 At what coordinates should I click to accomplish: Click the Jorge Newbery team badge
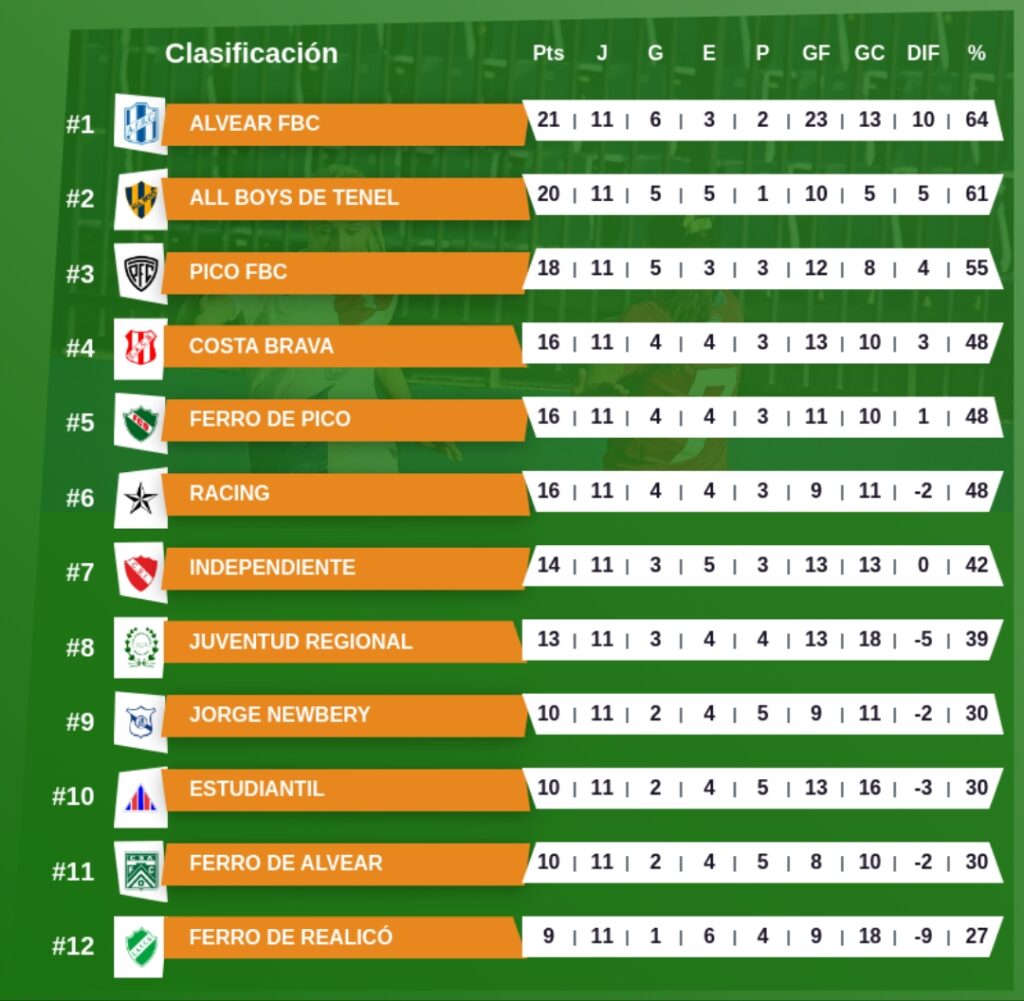[x=140, y=718]
